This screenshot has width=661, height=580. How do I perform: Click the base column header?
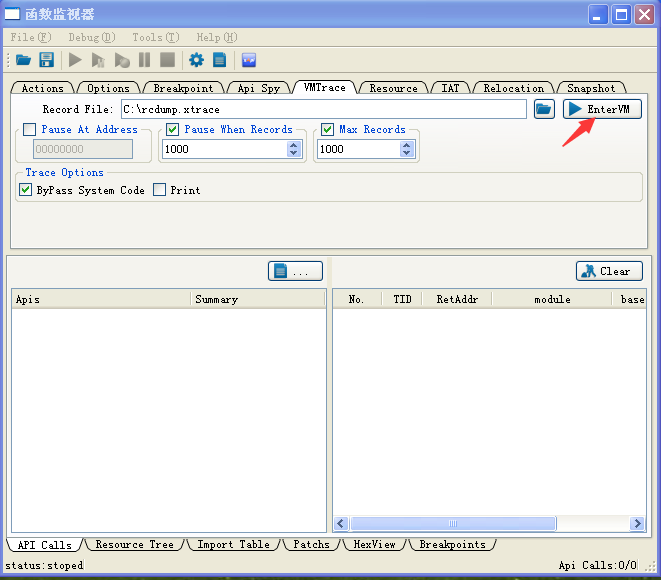coord(629,299)
